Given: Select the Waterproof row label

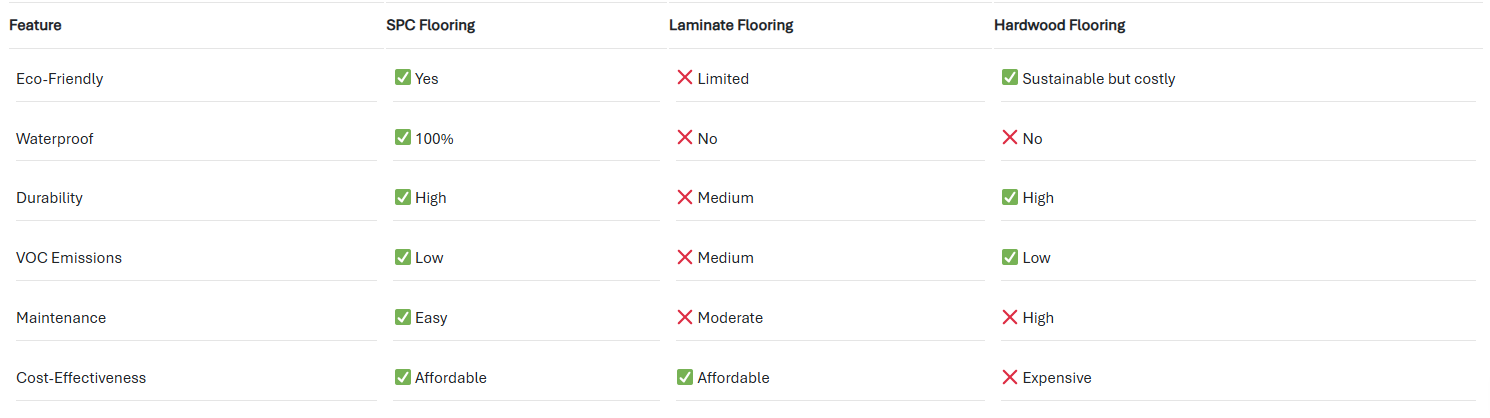Looking at the screenshot, I should (x=54, y=139).
